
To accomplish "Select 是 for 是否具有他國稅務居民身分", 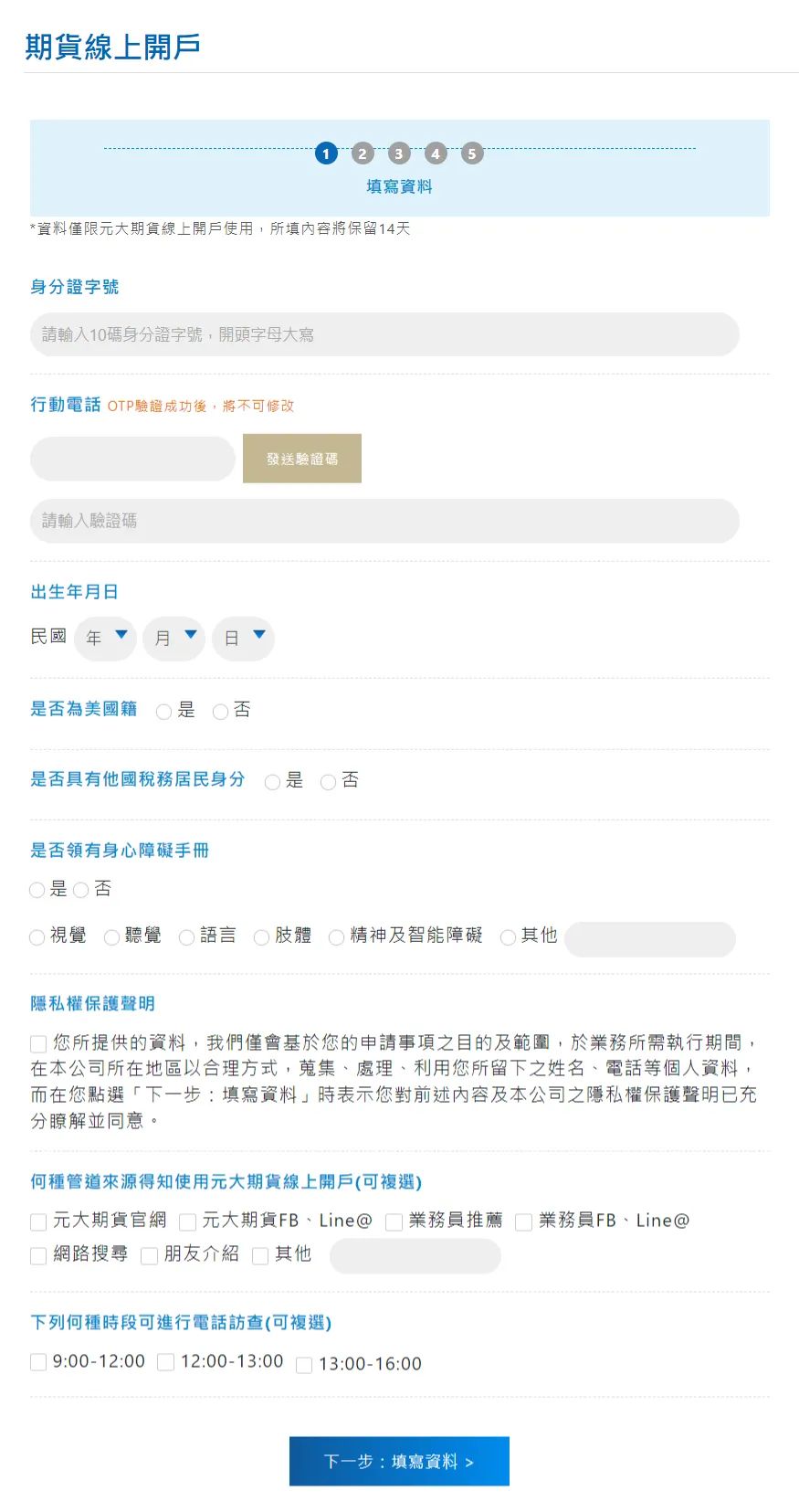I will [x=272, y=782].
